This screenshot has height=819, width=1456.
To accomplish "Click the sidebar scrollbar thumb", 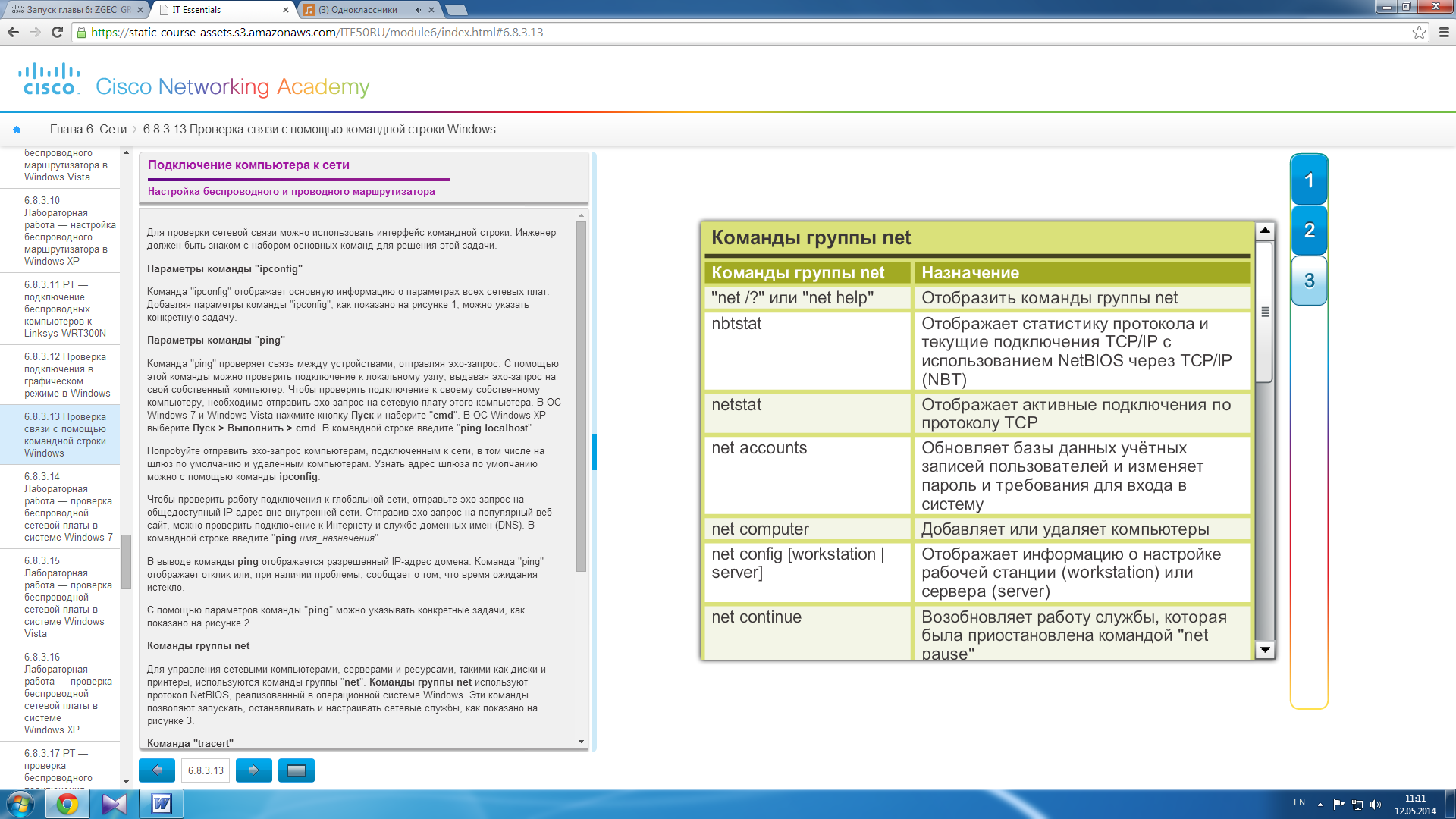I will tap(126, 561).
